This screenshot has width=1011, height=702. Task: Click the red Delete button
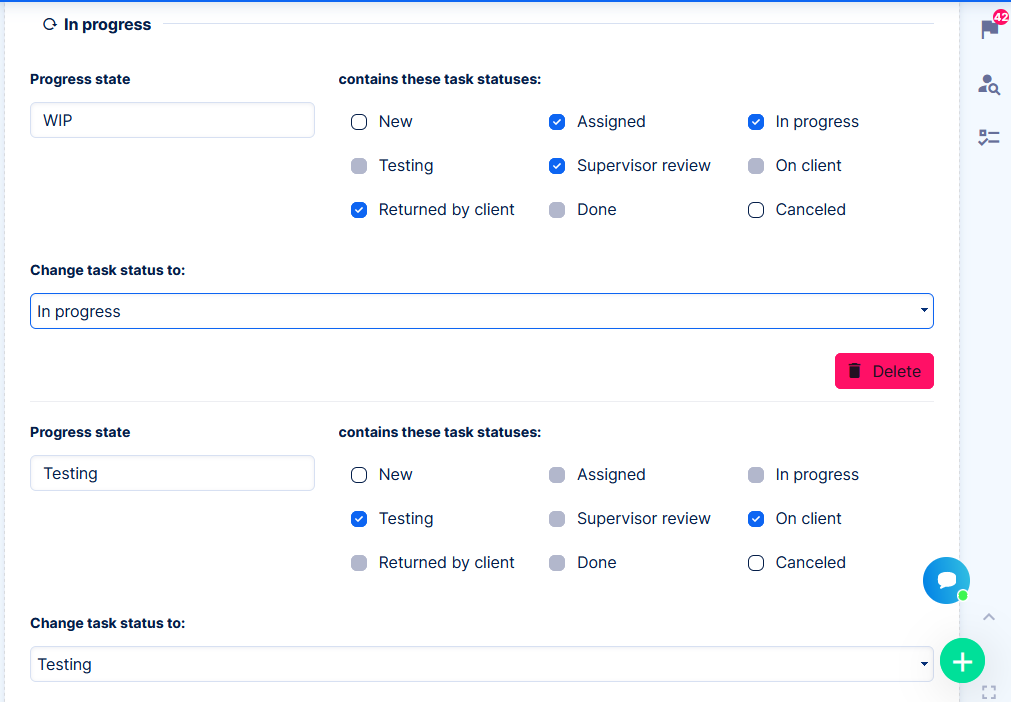[x=884, y=371]
